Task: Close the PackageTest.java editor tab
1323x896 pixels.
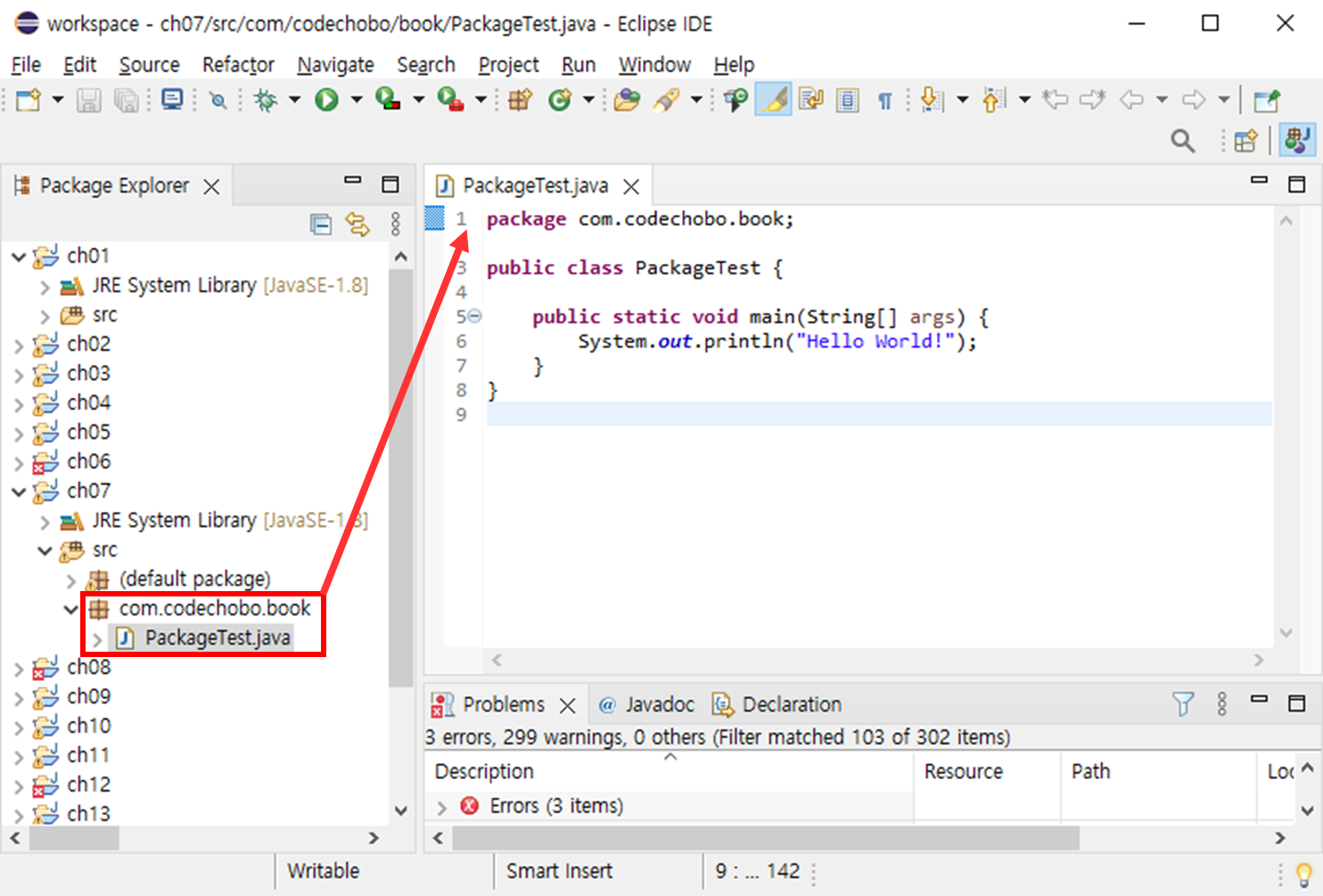Action: tap(631, 186)
